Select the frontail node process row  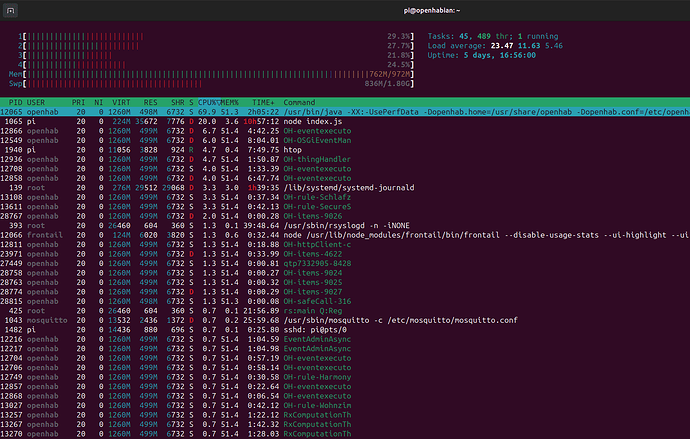(x=450, y=234)
